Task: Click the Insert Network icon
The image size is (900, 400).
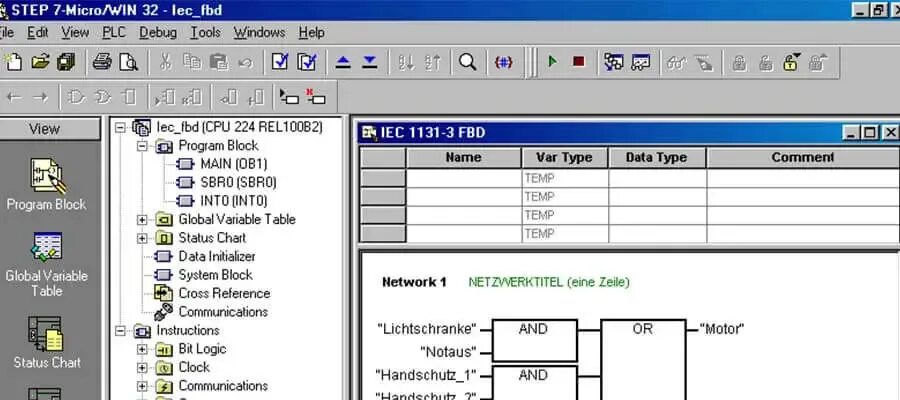Action: [x=289, y=97]
